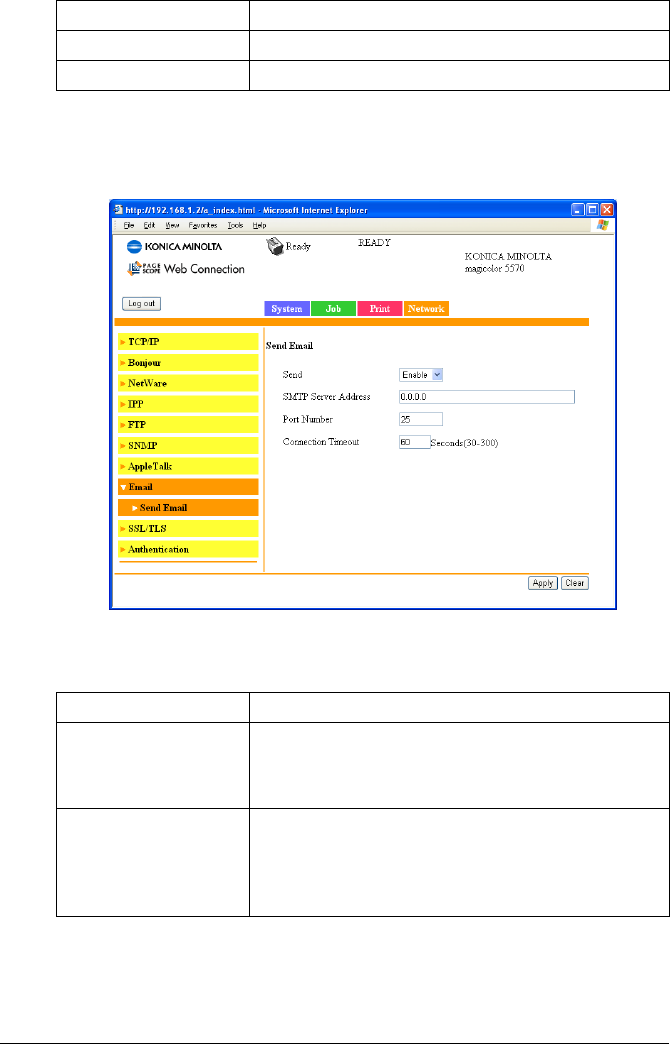Switch to the Print tab
This screenshot has height=1044, width=670.
point(380,309)
